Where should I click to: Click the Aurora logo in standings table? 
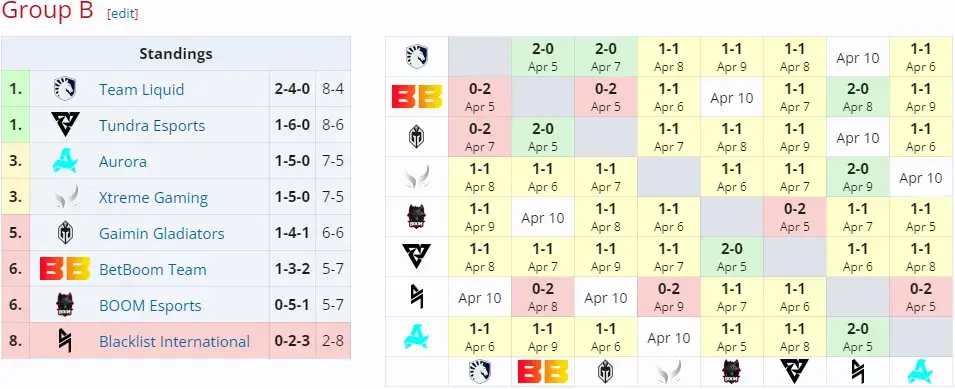[x=65, y=161]
